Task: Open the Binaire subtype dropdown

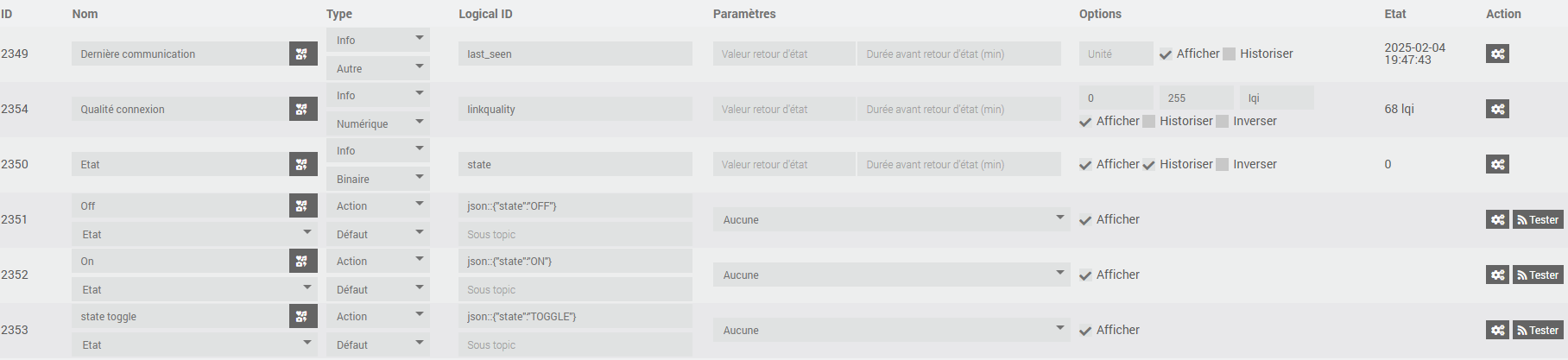Action: 378,179
